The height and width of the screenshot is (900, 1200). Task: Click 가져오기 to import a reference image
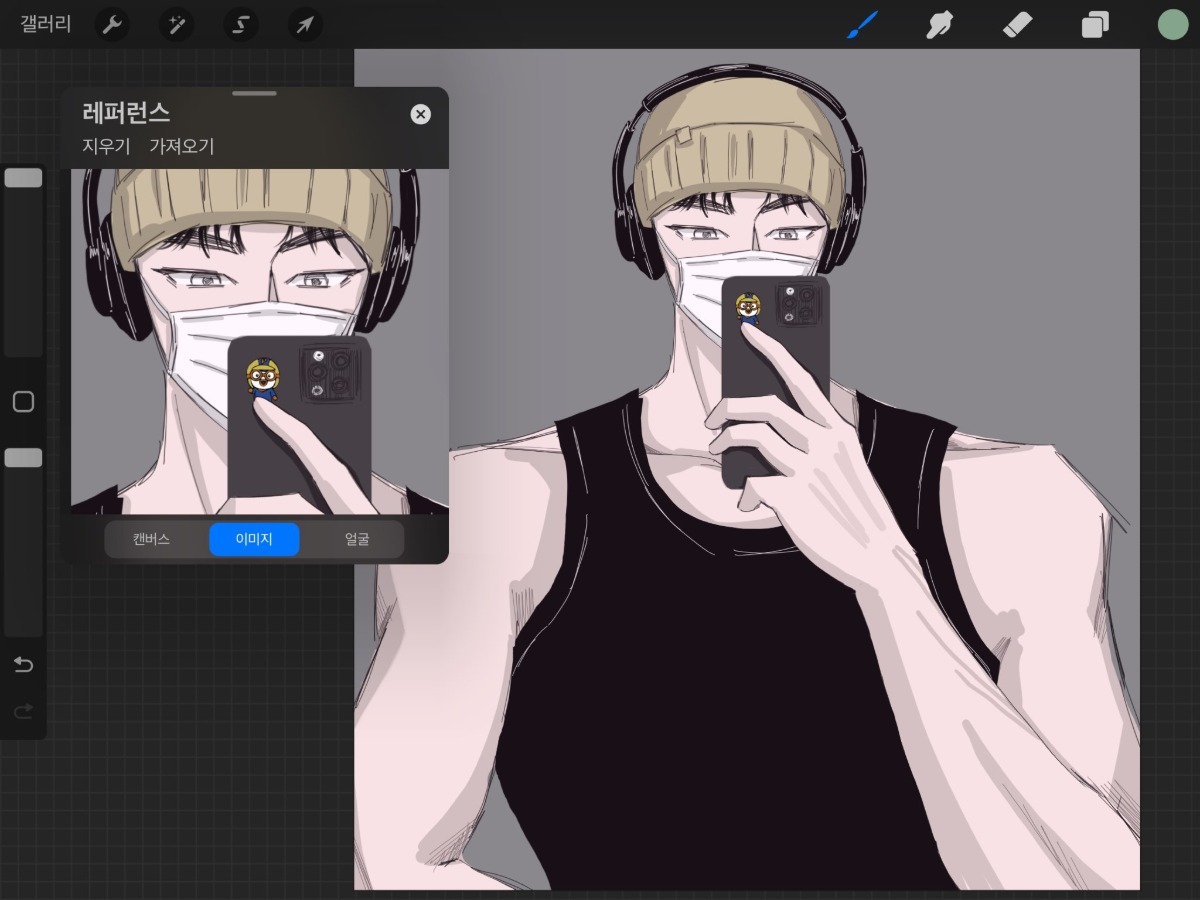click(182, 146)
